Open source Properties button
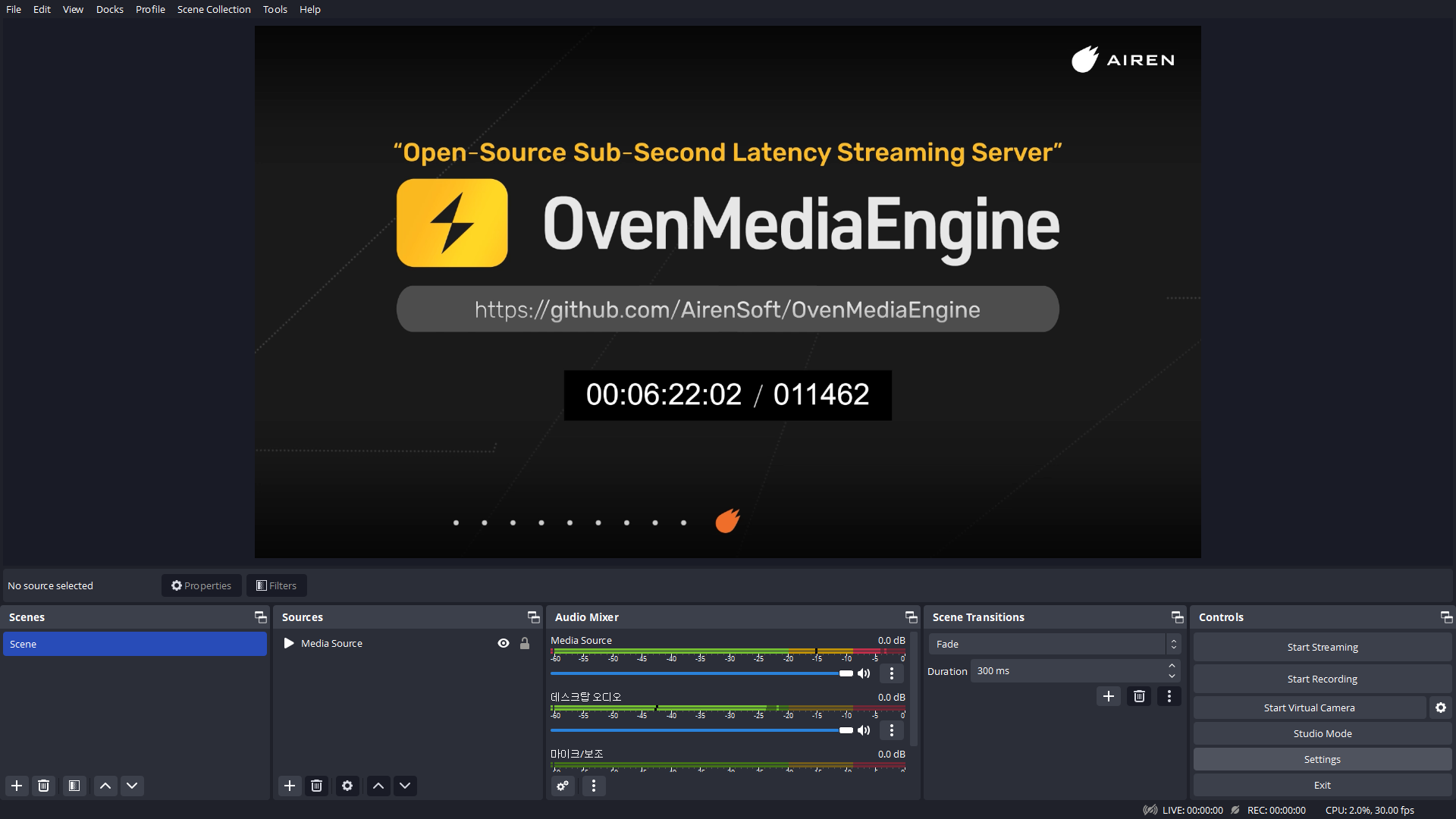 coord(201,585)
